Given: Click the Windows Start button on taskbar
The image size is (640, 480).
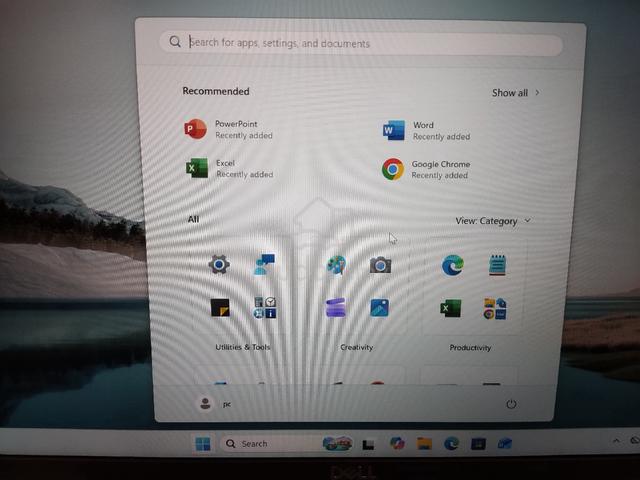Looking at the screenshot, I should 203,444.
